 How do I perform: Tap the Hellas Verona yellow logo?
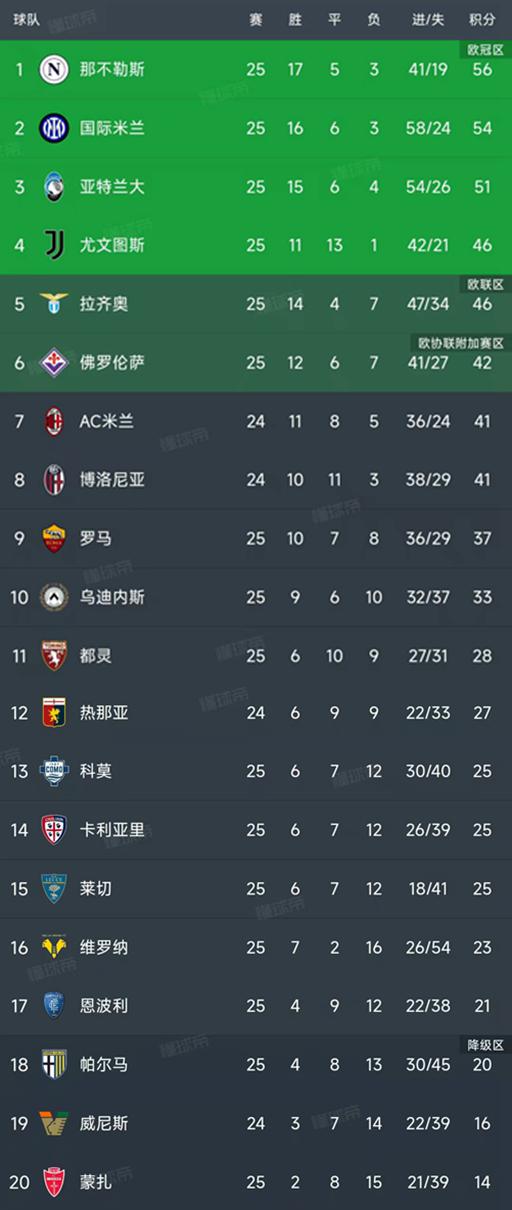coord(54,947)
